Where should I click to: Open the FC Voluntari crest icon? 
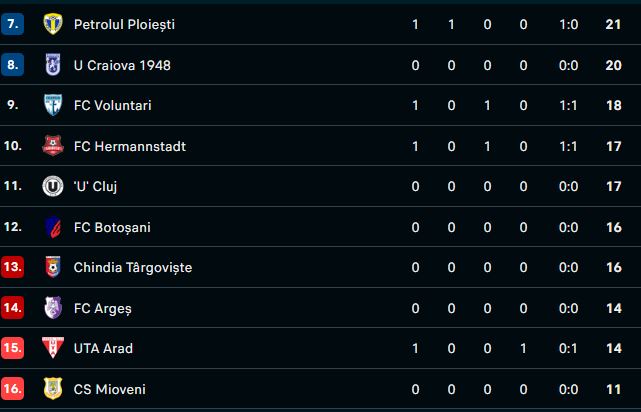52,105
